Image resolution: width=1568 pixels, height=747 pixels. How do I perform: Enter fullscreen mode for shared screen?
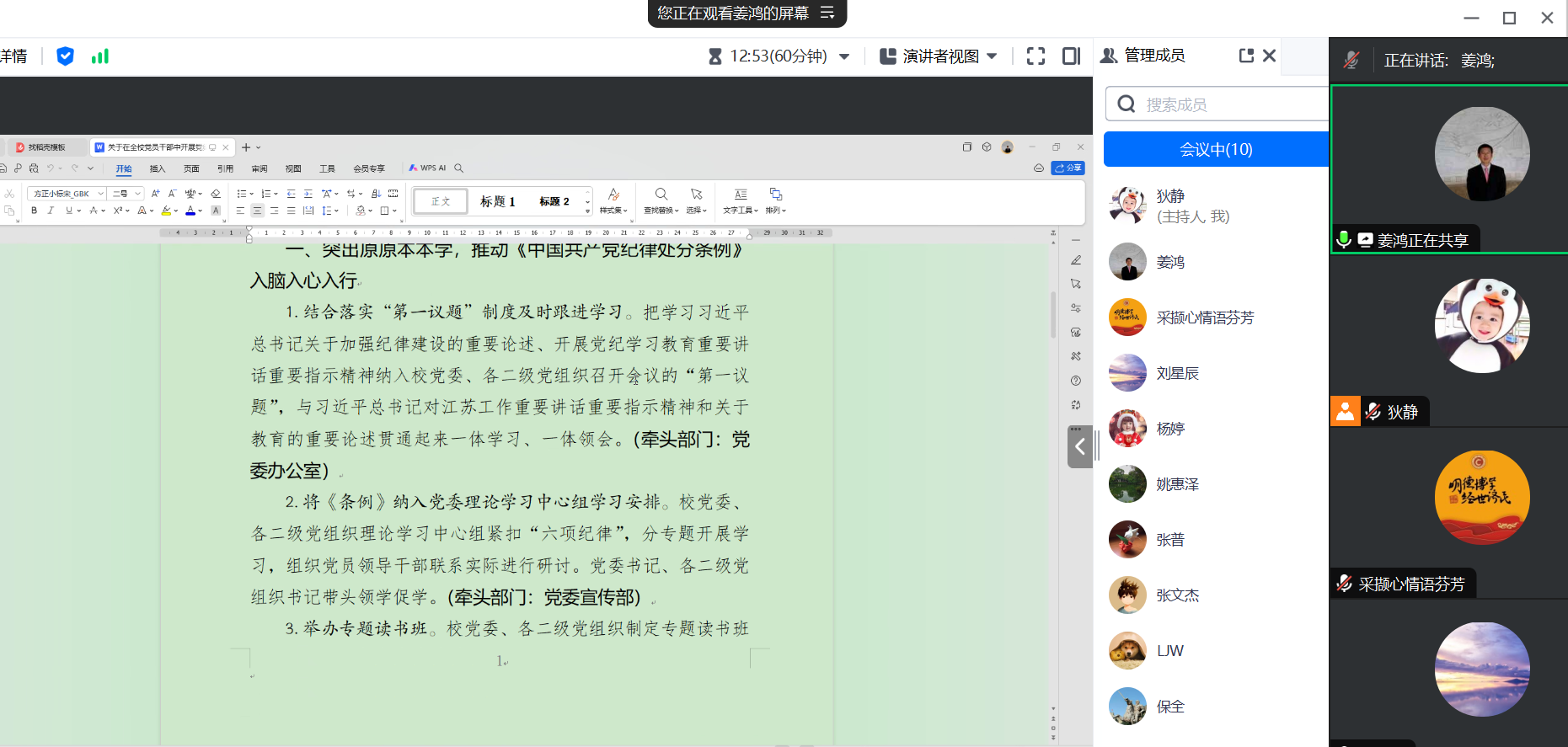[1036, 56]
